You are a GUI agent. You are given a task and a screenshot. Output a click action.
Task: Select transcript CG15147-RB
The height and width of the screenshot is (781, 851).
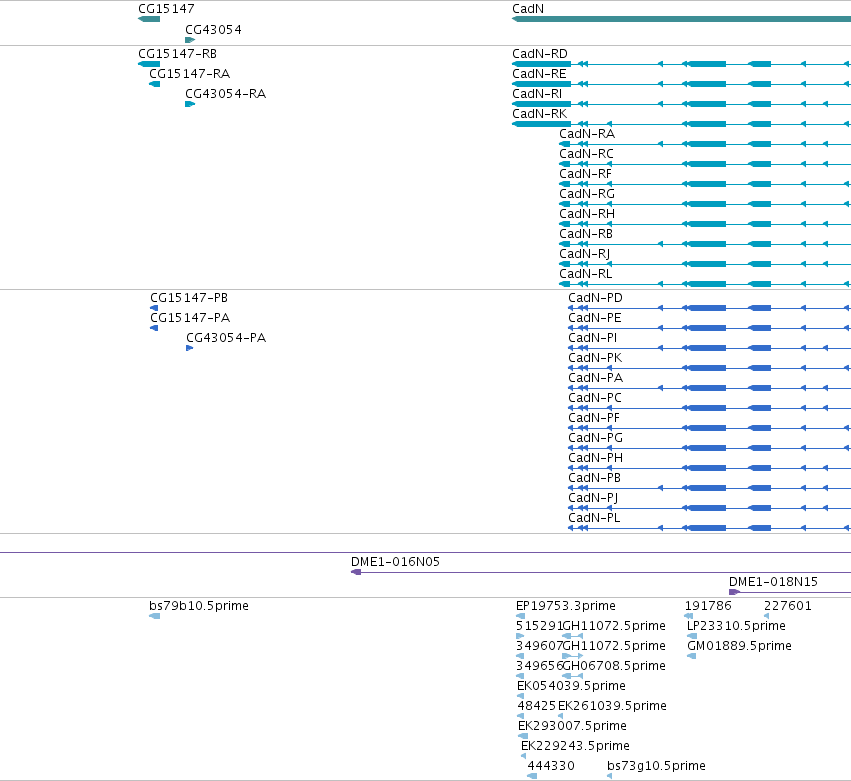coord(177,54)
